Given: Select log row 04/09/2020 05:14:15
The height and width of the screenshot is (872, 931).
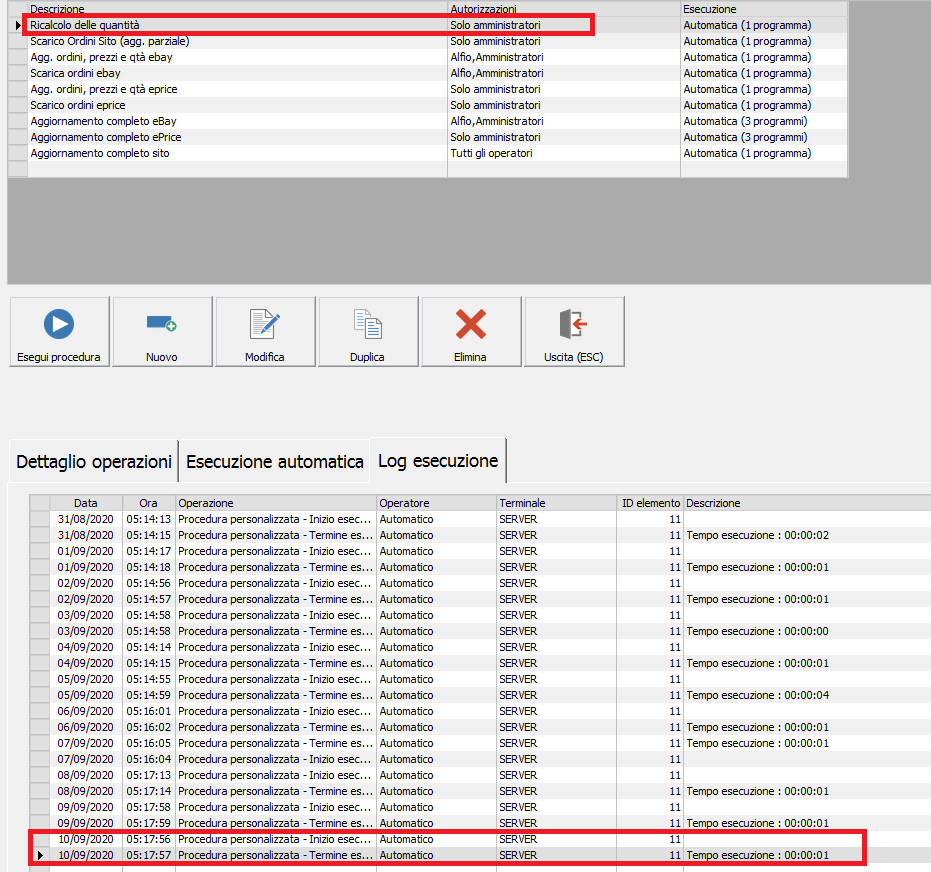Looking at the screenshot, I should (481, 663).
